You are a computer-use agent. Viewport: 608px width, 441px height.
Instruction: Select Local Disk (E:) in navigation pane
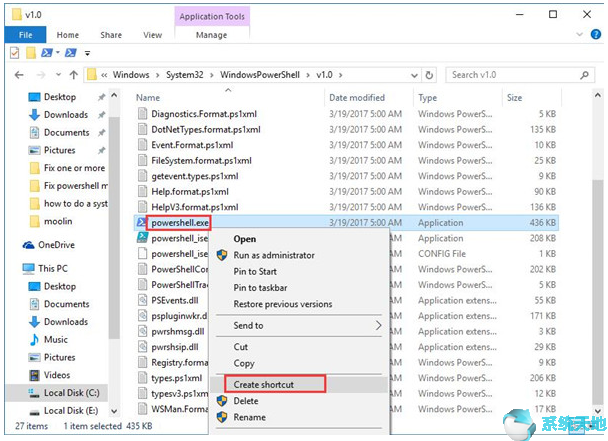[x=71, y=410]
